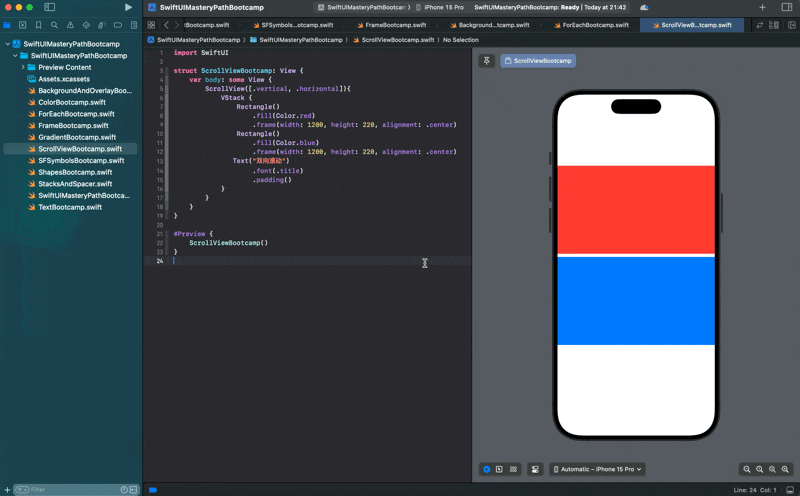Click the ScrollViewBootcamp preview chip

click(538, 61)
